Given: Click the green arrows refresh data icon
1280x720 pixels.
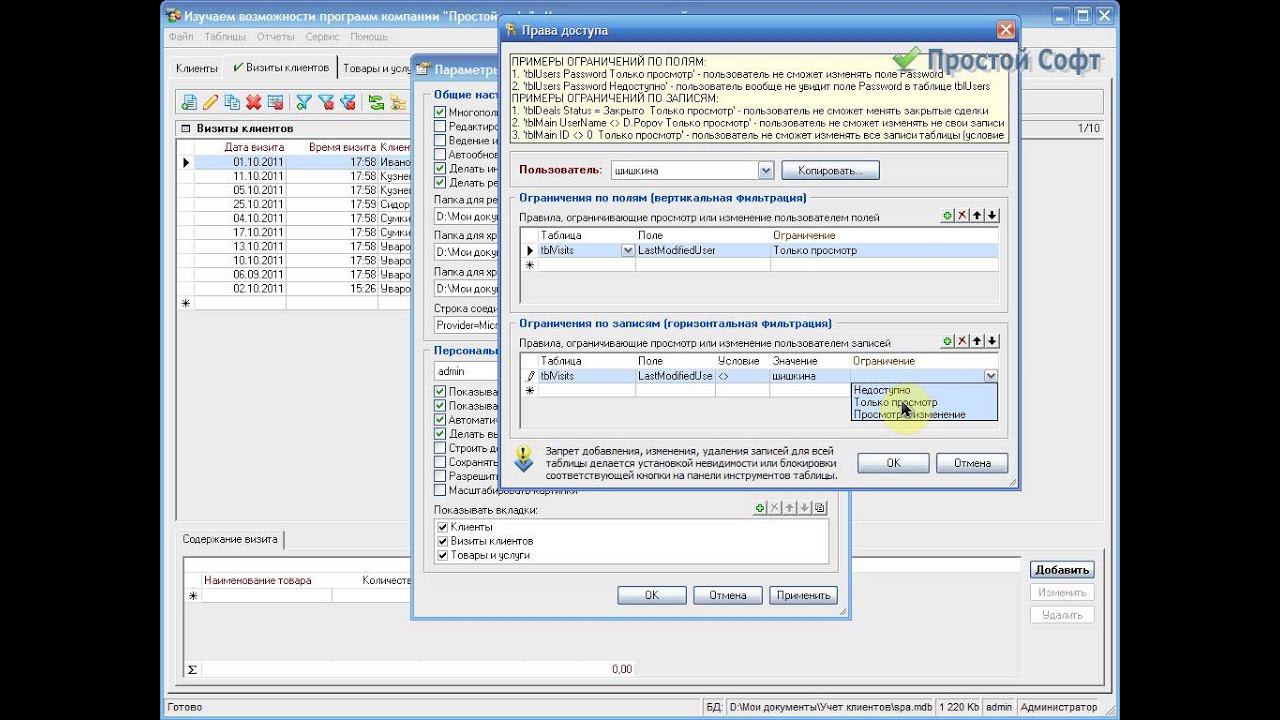Looking at the screenshot, I should [x=376, y=102].
